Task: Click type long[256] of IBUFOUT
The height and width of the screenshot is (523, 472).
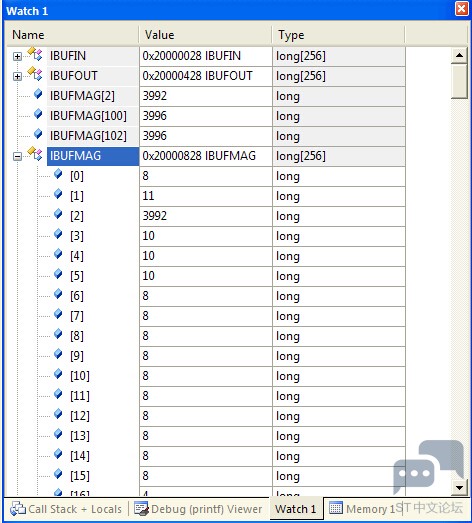Action: pyautogui.click(x=339, y=76)
